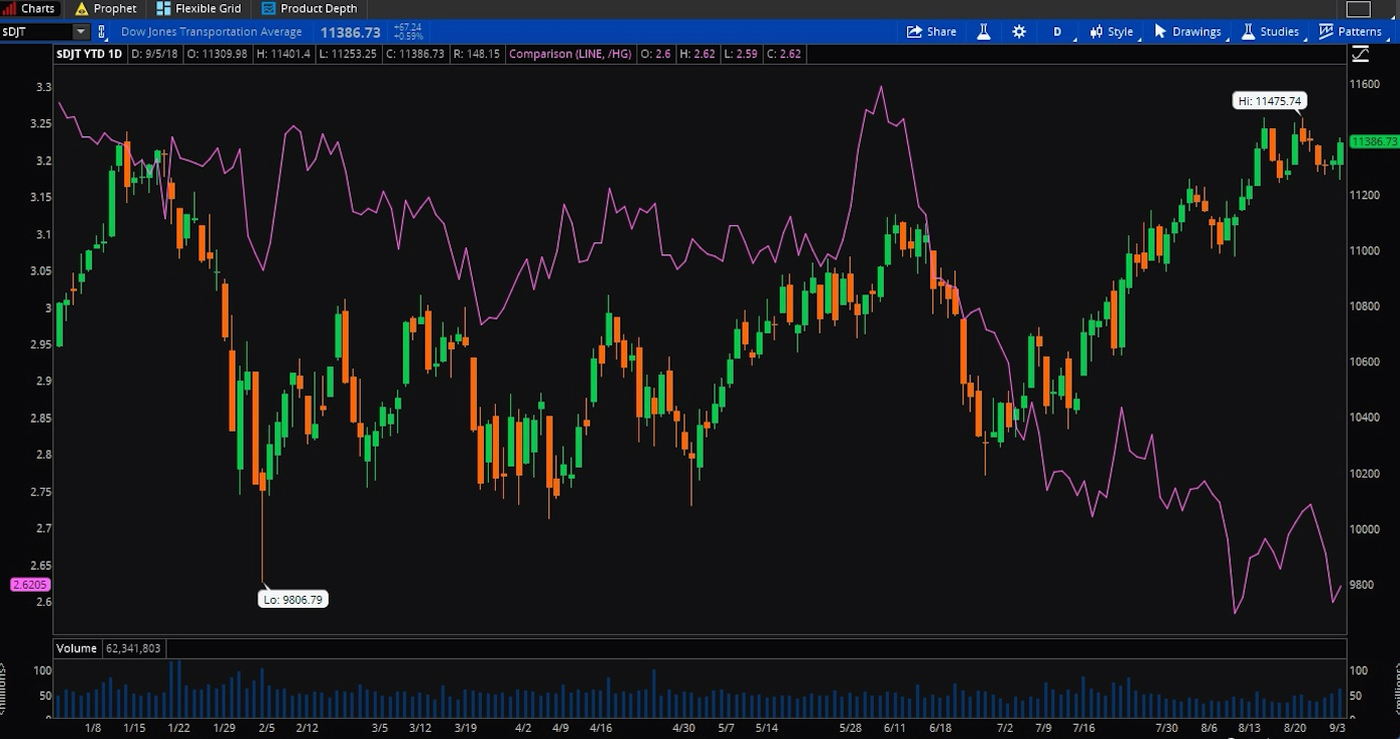Click the Share button
This screenshot has width=1400, height=739.
coord(931,32)
